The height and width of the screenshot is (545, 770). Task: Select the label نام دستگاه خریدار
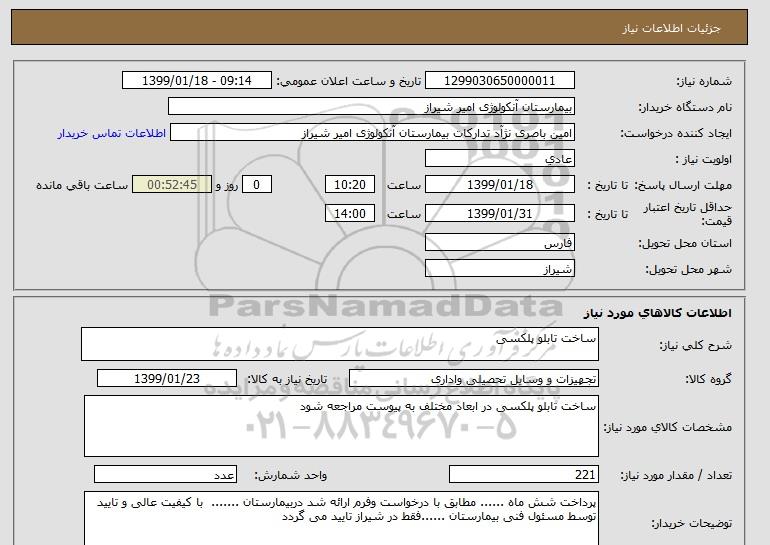685,107
